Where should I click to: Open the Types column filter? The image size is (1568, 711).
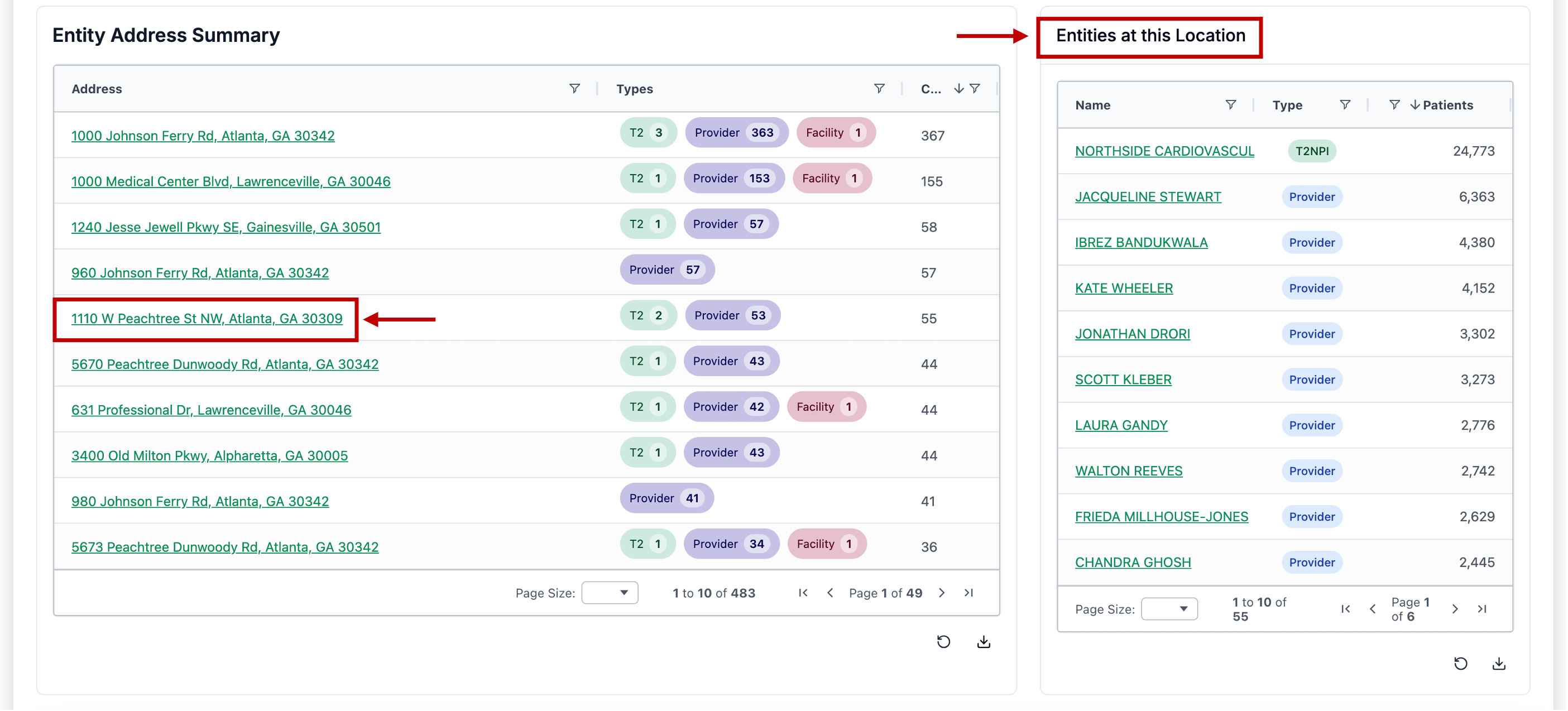click(x=879, y=89)
